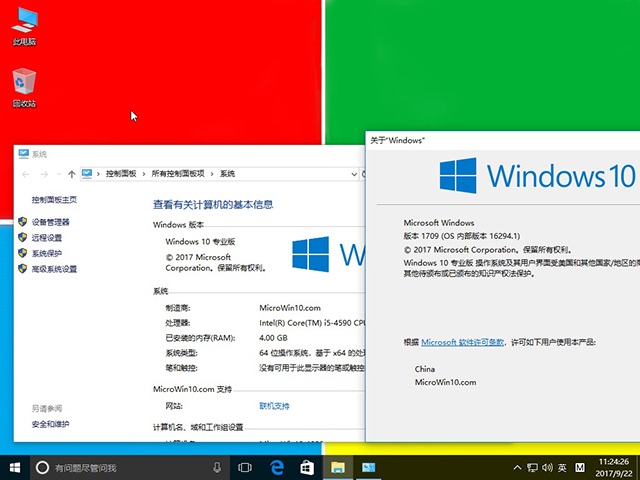Activate the Cortana microphone icon
This screenshot has width=640, height=480.
tap(217, 467)
